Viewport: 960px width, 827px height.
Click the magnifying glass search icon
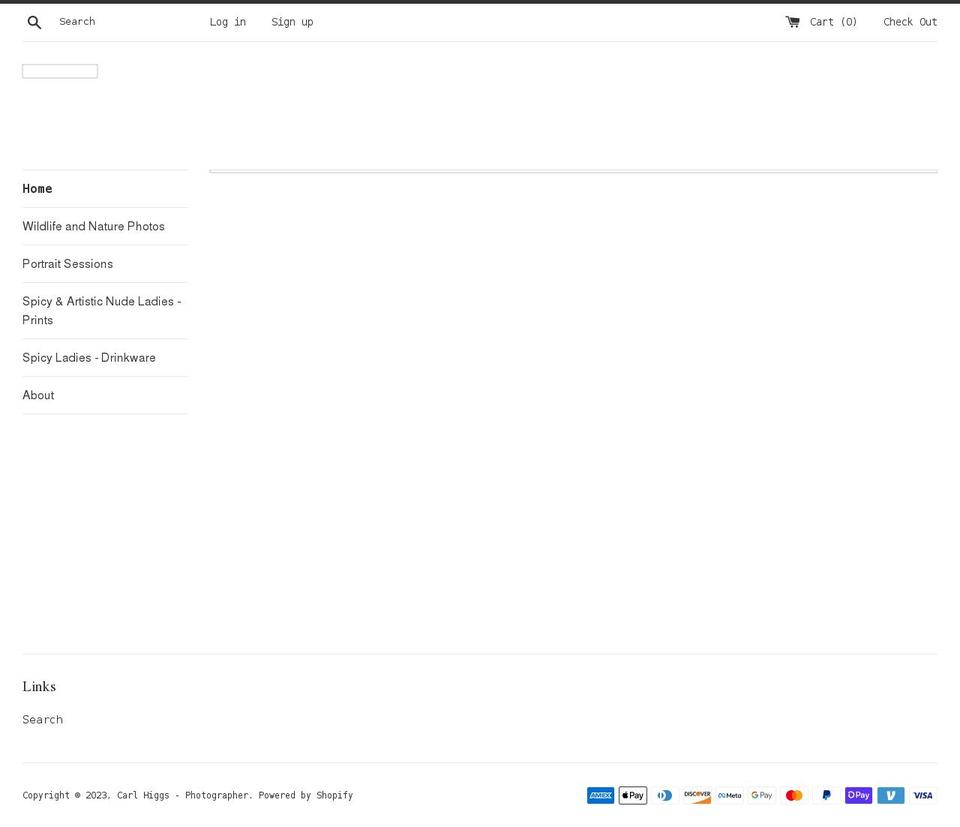point(34,23)
